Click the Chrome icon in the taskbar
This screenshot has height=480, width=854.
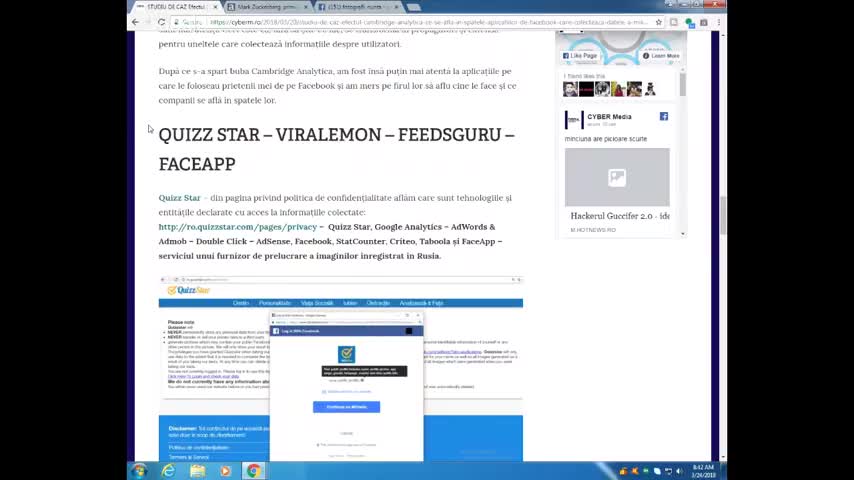click(x=253, y=471)
